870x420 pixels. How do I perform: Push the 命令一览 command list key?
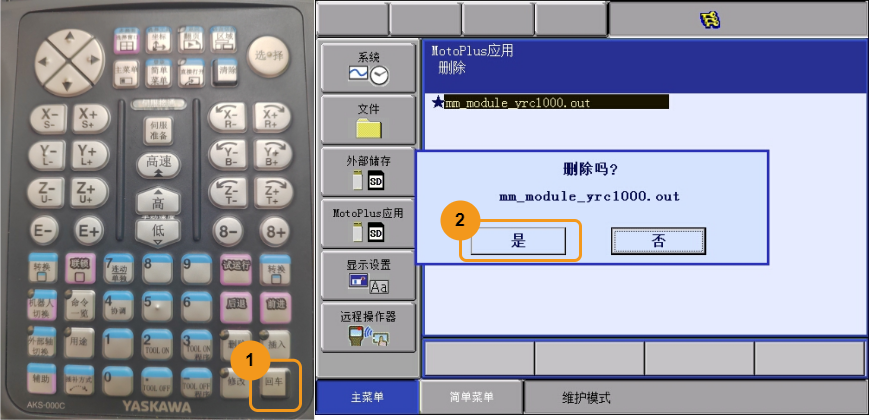[79, 306]
